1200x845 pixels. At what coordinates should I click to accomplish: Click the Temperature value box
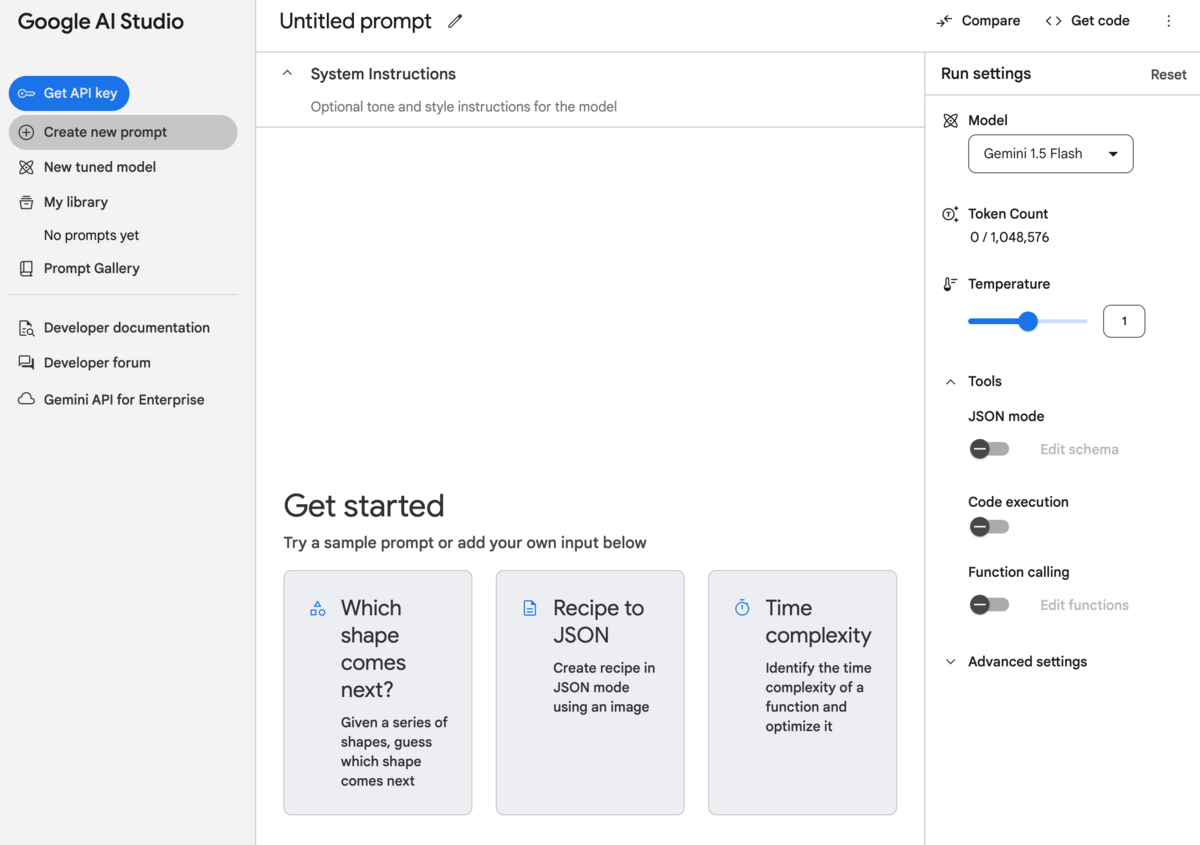(x=1124, y=321)
